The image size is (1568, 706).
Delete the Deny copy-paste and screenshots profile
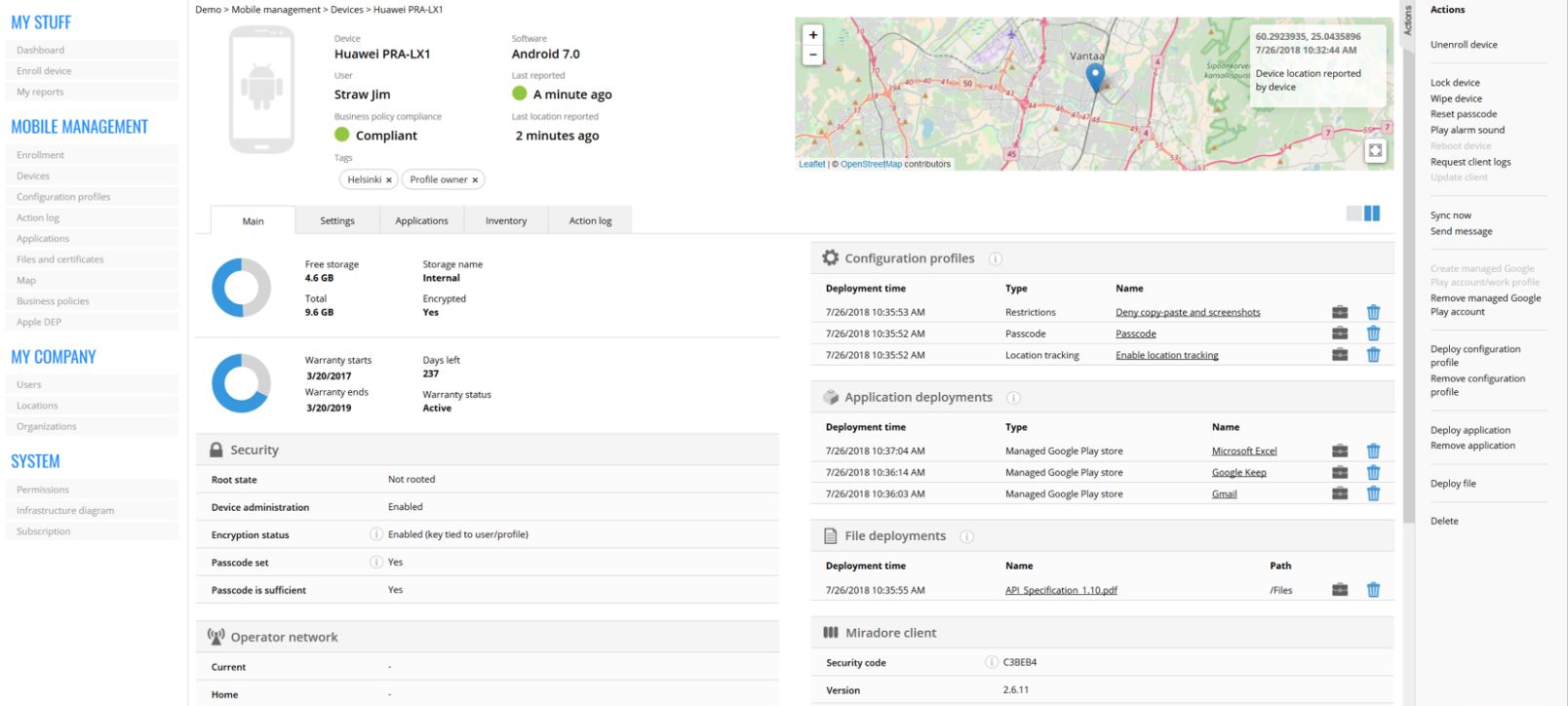click(x=1373, y=312)
